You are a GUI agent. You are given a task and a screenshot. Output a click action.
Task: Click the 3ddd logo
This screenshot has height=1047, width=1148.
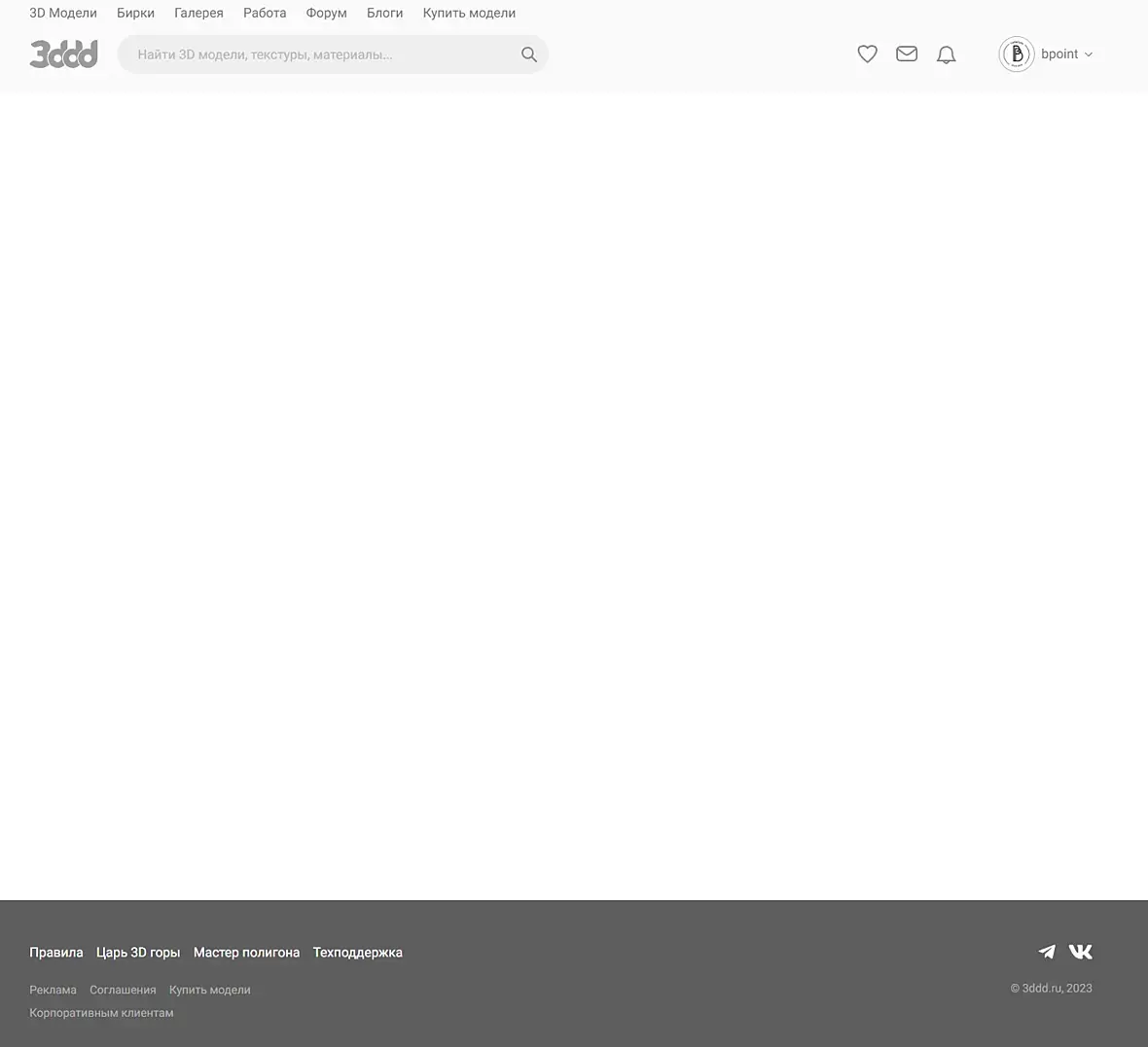point(63,54)
